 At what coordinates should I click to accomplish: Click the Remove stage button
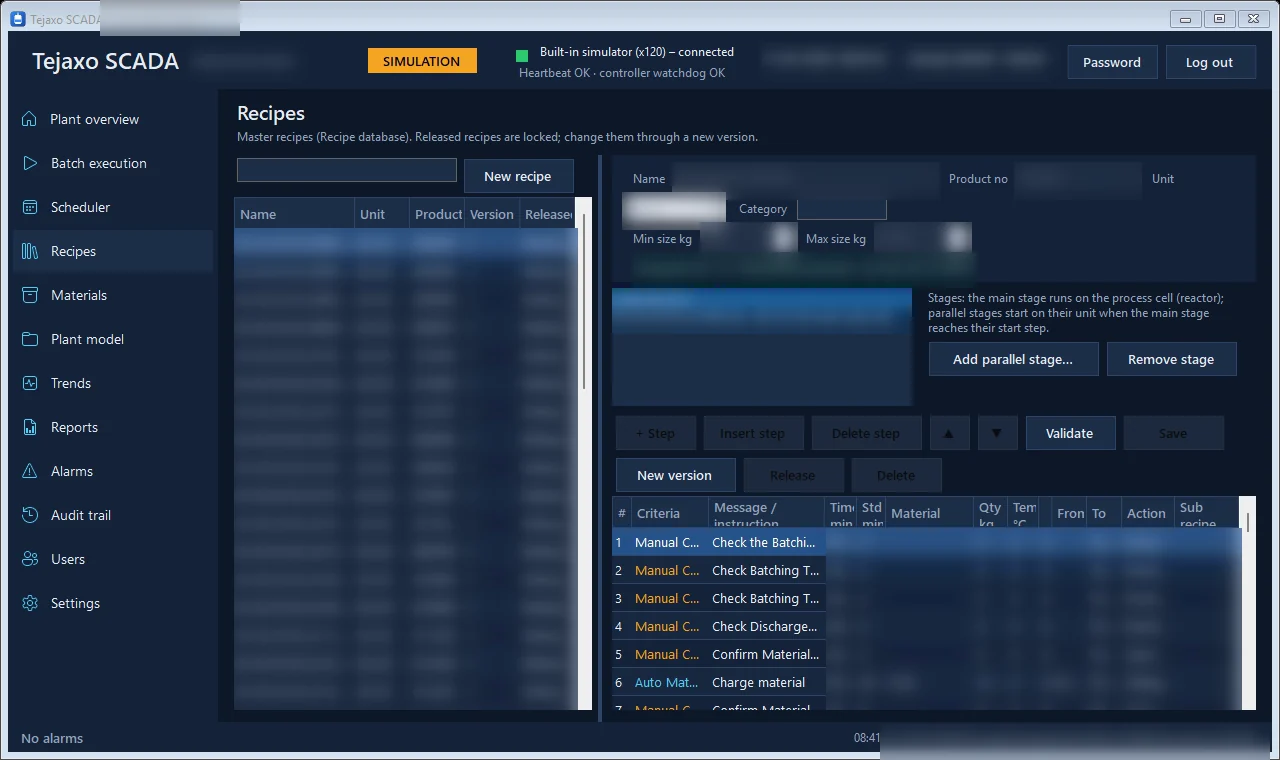coord(1171,359)
